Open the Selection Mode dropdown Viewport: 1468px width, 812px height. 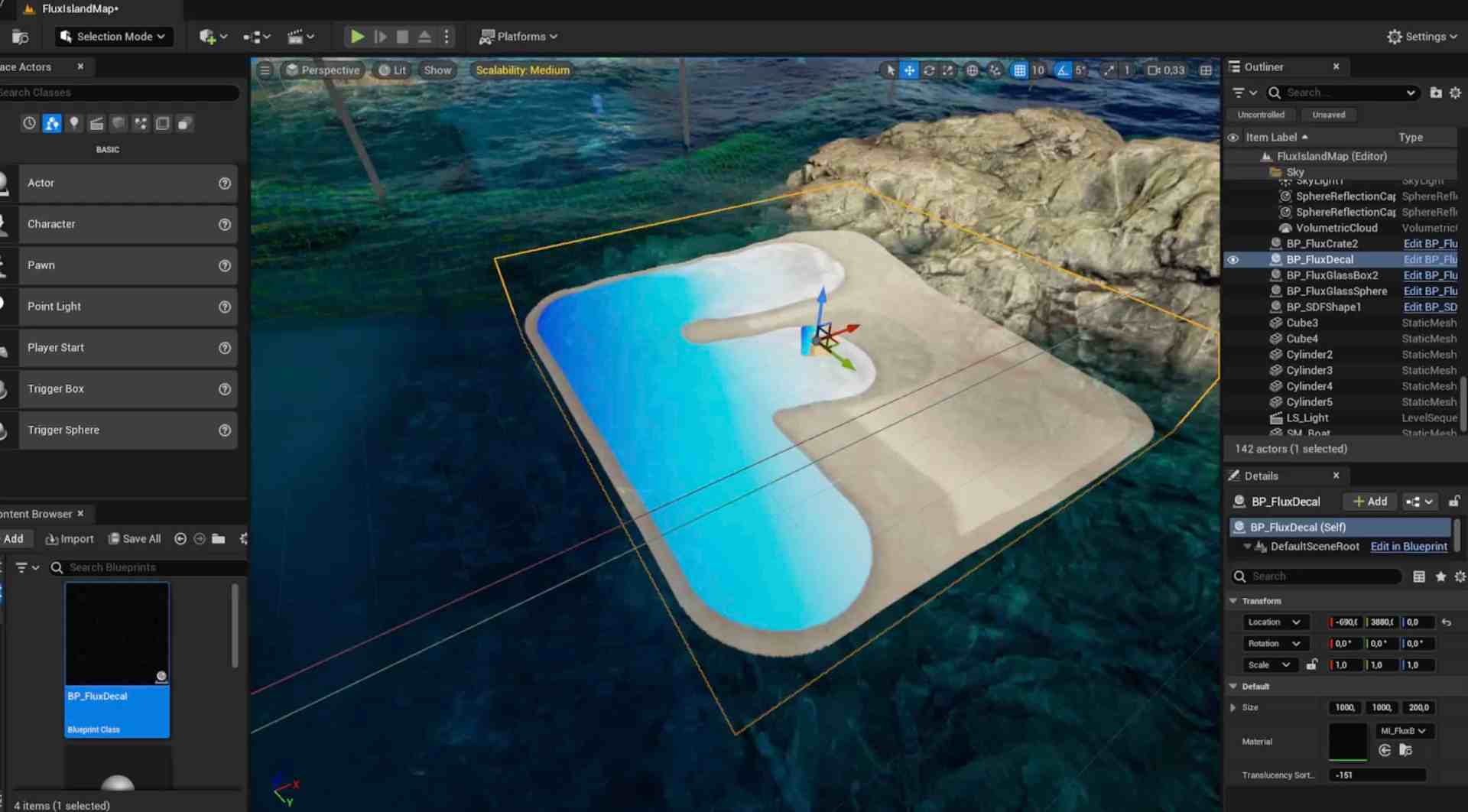(x=113, y=36)
